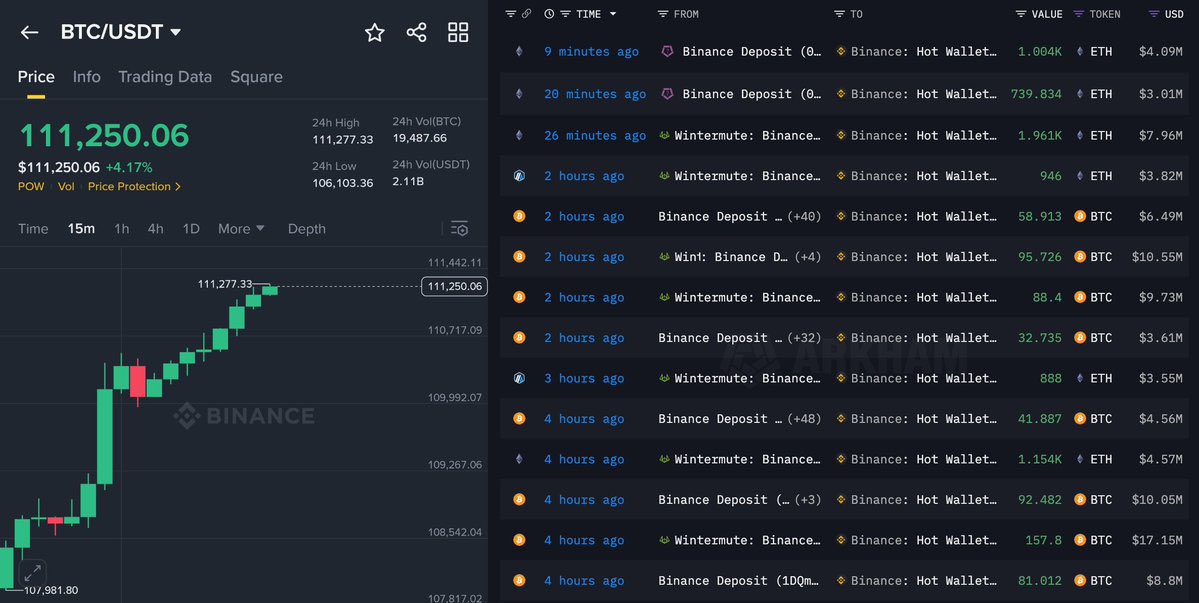Click the link chain icon in table header
This screenshot has width=1199, height=603.
pyautogui.click(x=526, y=14)
